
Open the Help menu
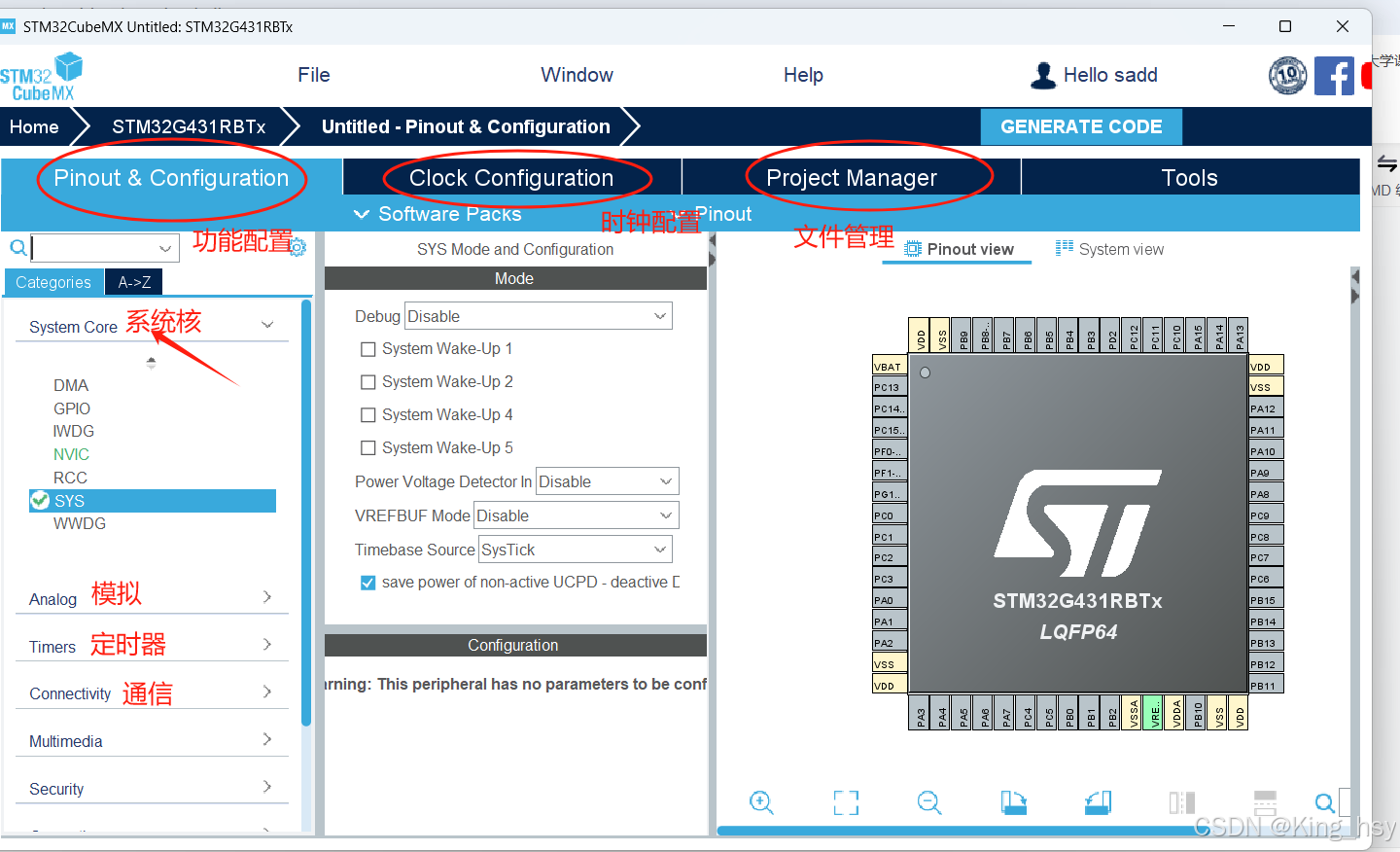pyautogui.click(x=803, y=75)
